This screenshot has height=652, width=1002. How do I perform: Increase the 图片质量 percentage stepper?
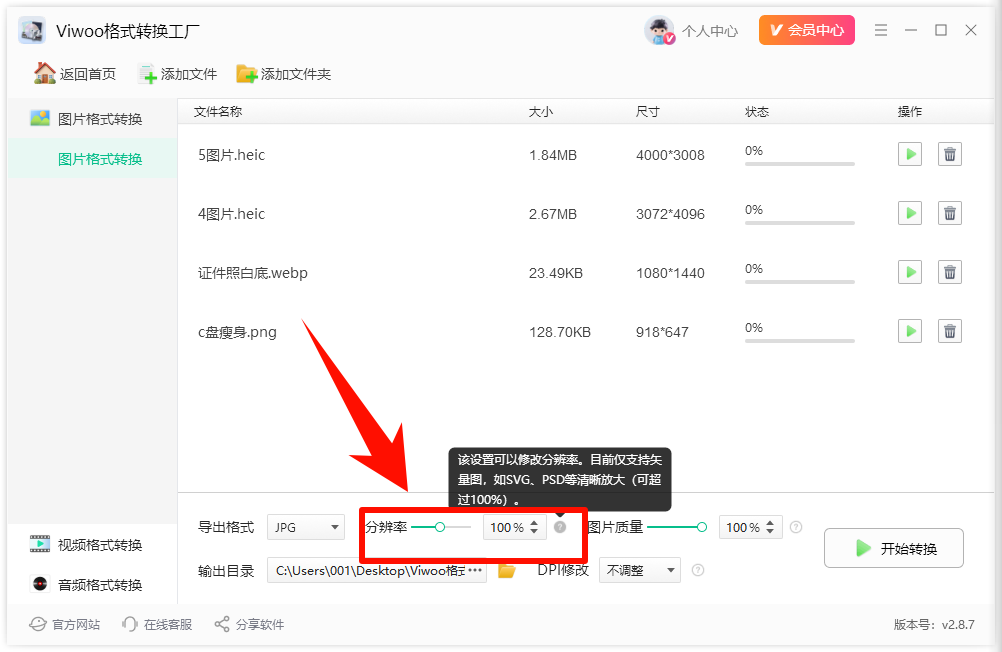tap(770, 523)
